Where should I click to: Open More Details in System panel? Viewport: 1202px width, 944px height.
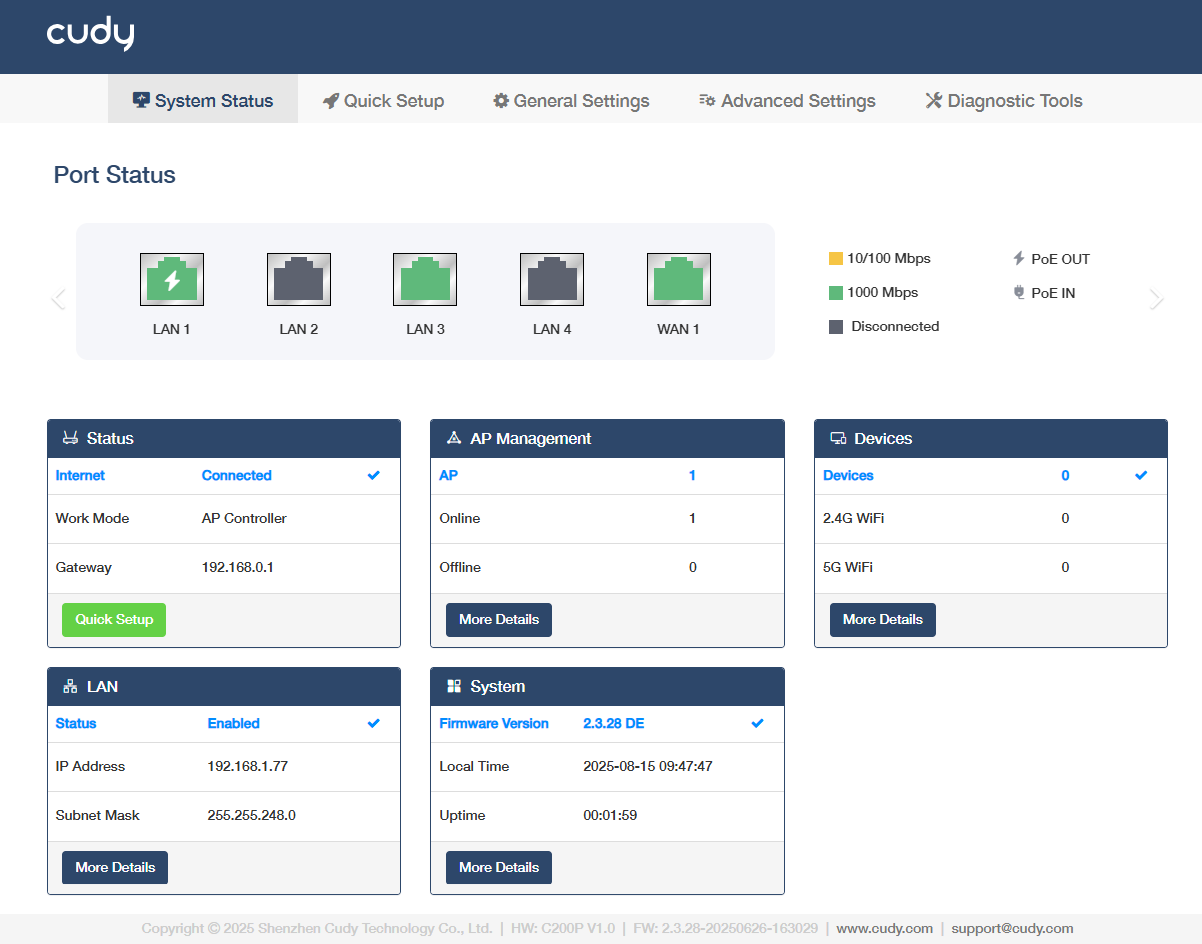[x=499, y=868]
